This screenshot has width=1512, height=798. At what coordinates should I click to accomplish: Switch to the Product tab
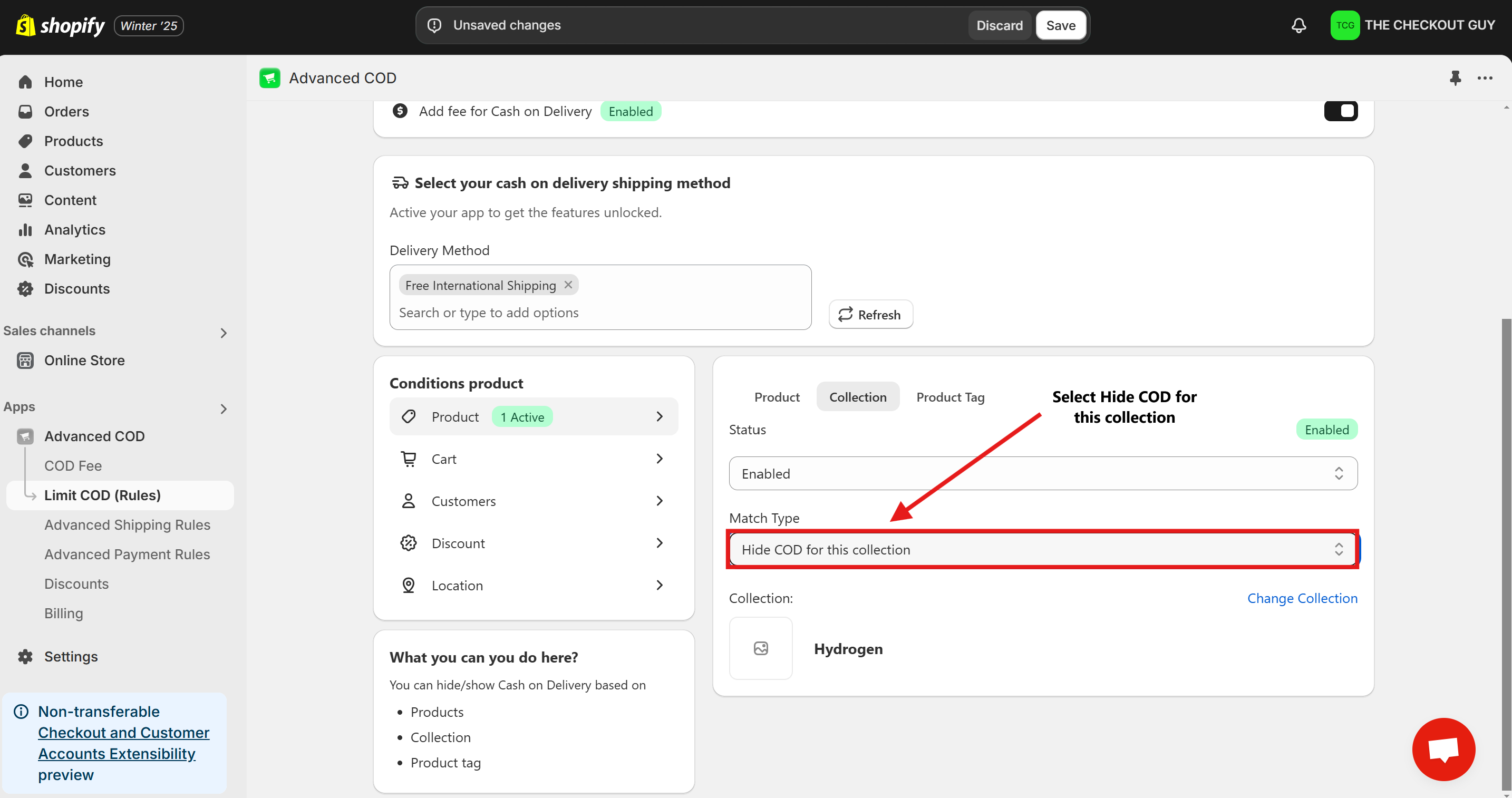click(x=777, y=397)
